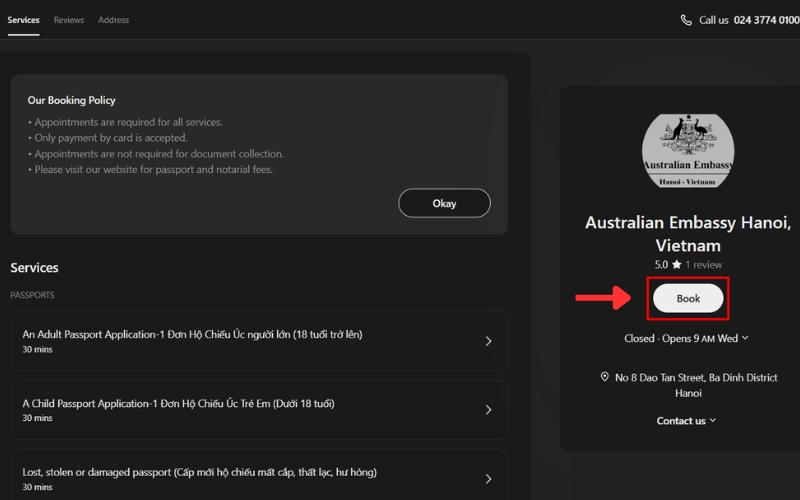Click the phone icon beside Call us

pyautogui.click(x=686, y=20)
